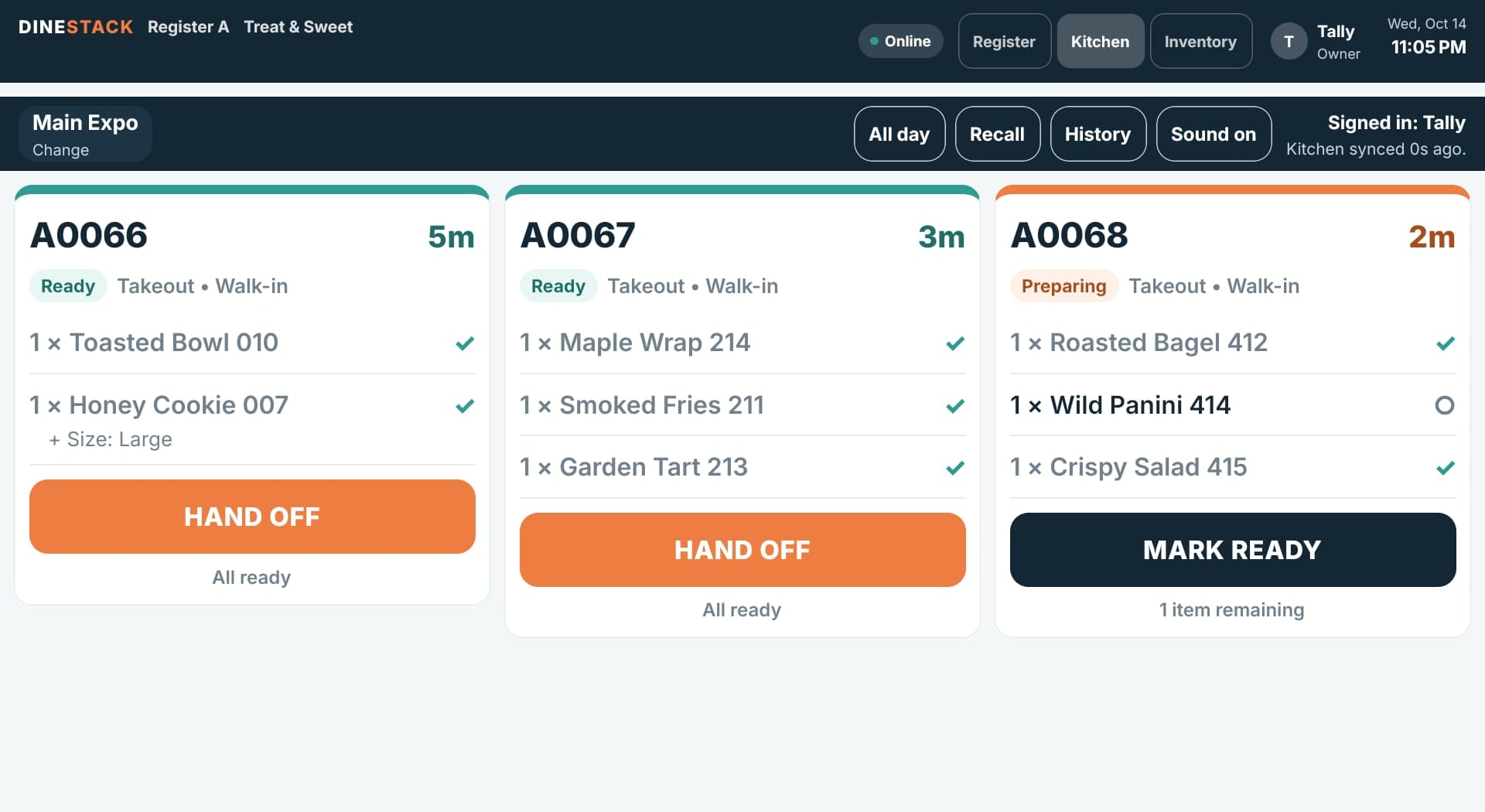The width and height of the screenshot is (1485, 812).
Task: Click the 5m timer on A0066
Action: click(451, 237)
